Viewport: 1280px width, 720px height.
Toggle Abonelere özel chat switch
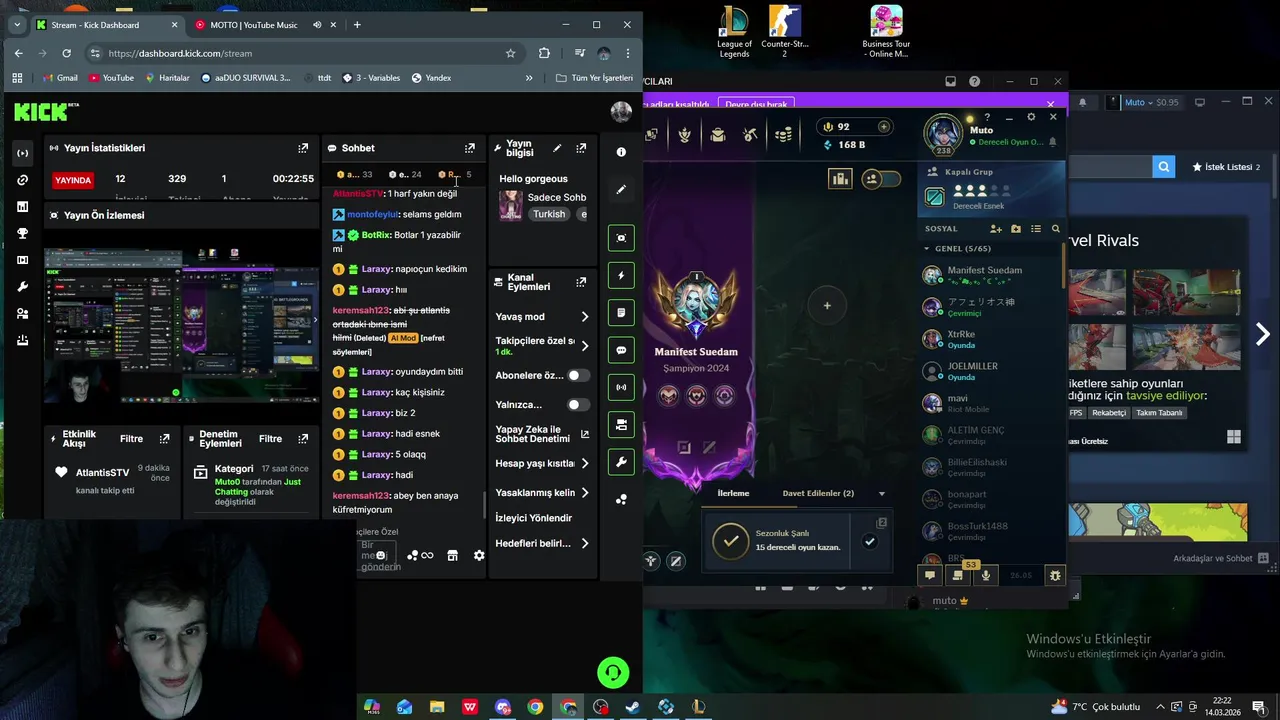coord(578,376)
